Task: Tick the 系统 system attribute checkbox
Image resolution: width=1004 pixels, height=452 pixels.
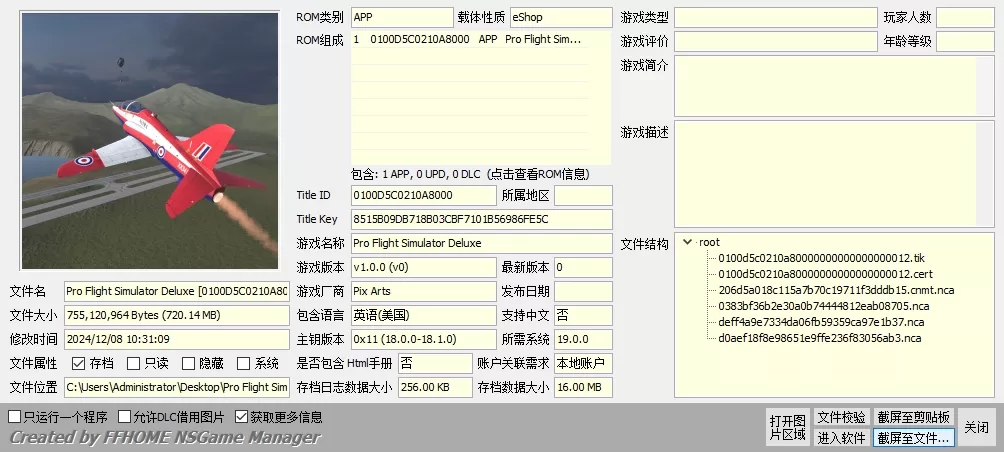Action: 243,364
